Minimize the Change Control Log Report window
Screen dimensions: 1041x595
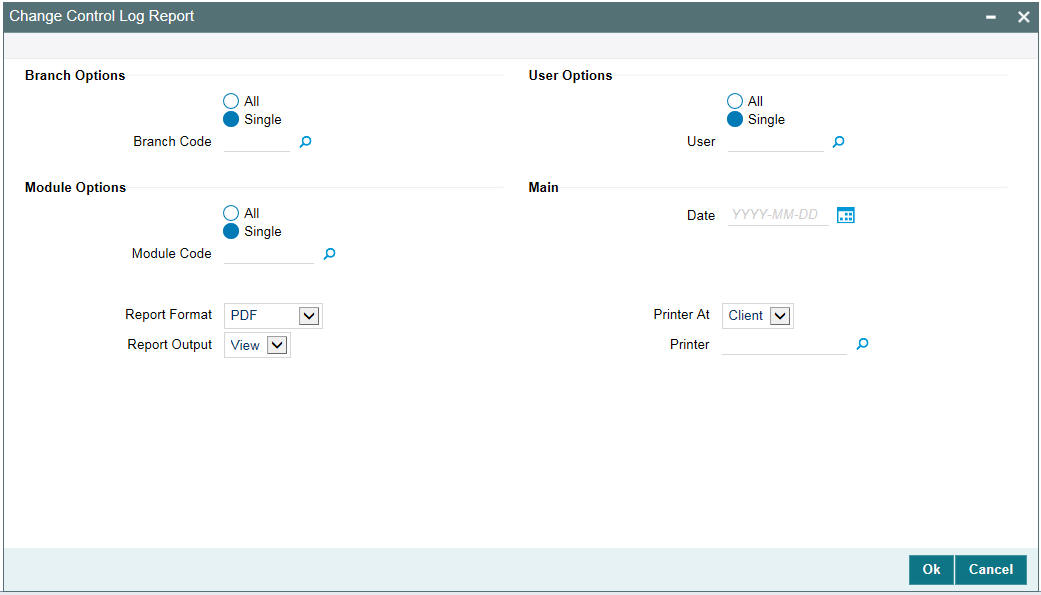(991, 17)
